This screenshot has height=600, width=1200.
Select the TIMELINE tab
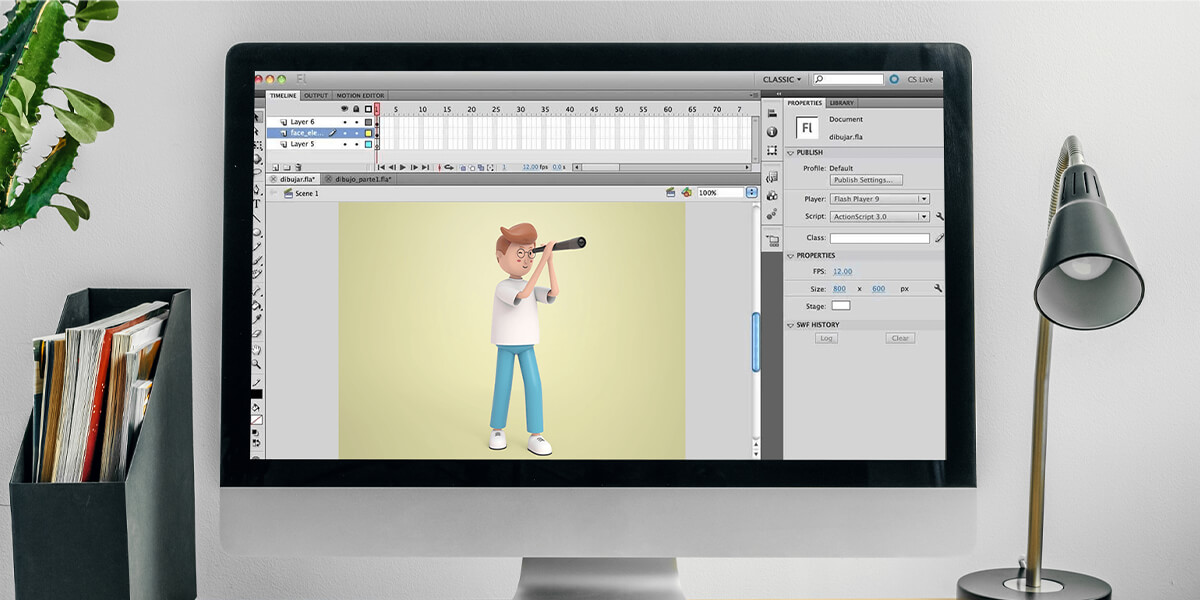coord(283,96)
